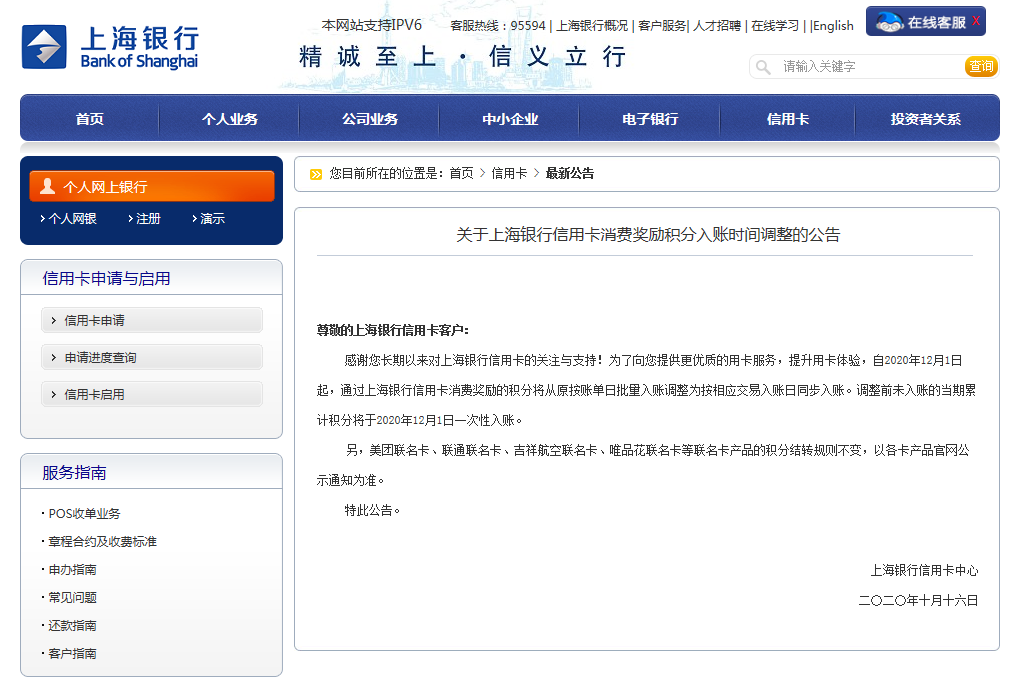Click 信用卡 in the breadcrumb
The image size is (1014, 688).
(509, 173)
